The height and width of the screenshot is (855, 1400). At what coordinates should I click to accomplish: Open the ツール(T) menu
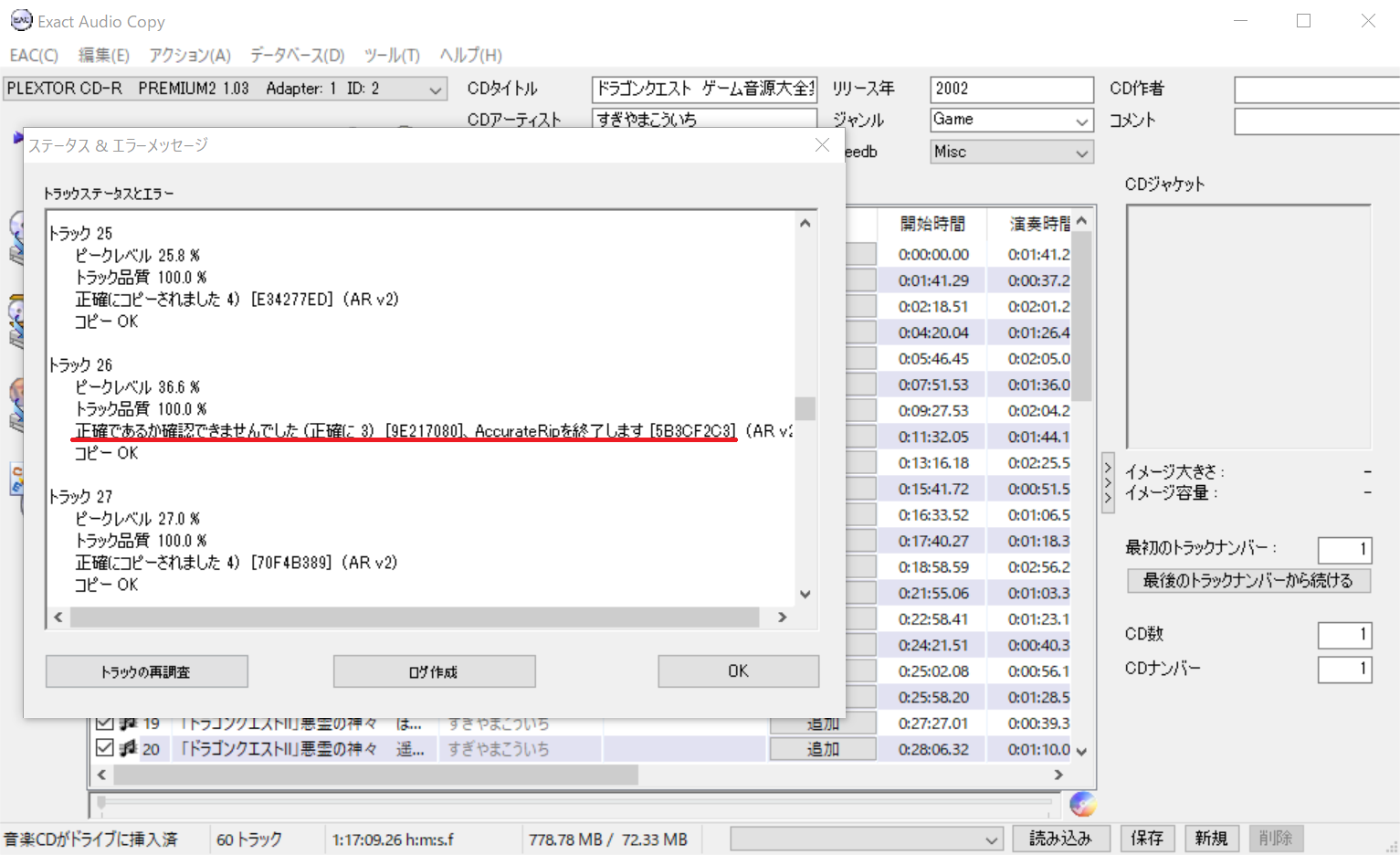[392, 55]
